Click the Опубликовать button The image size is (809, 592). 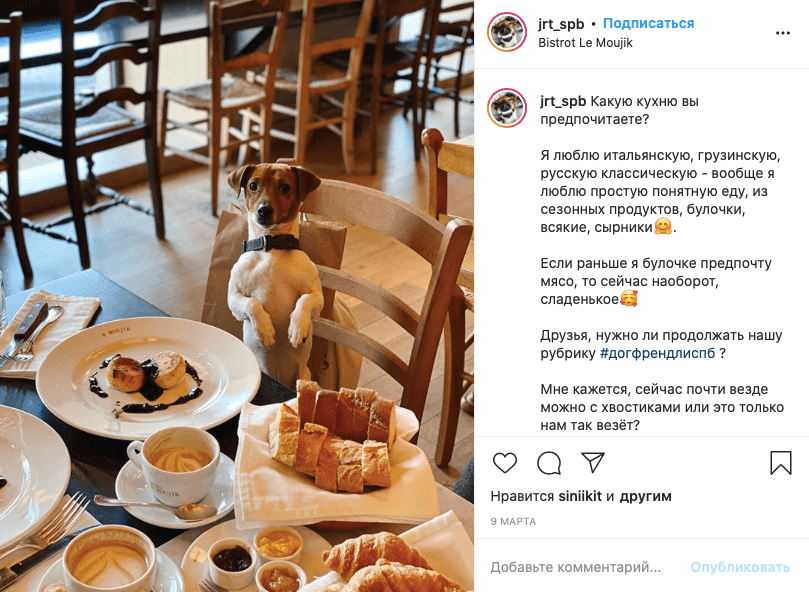click(740, 567)
